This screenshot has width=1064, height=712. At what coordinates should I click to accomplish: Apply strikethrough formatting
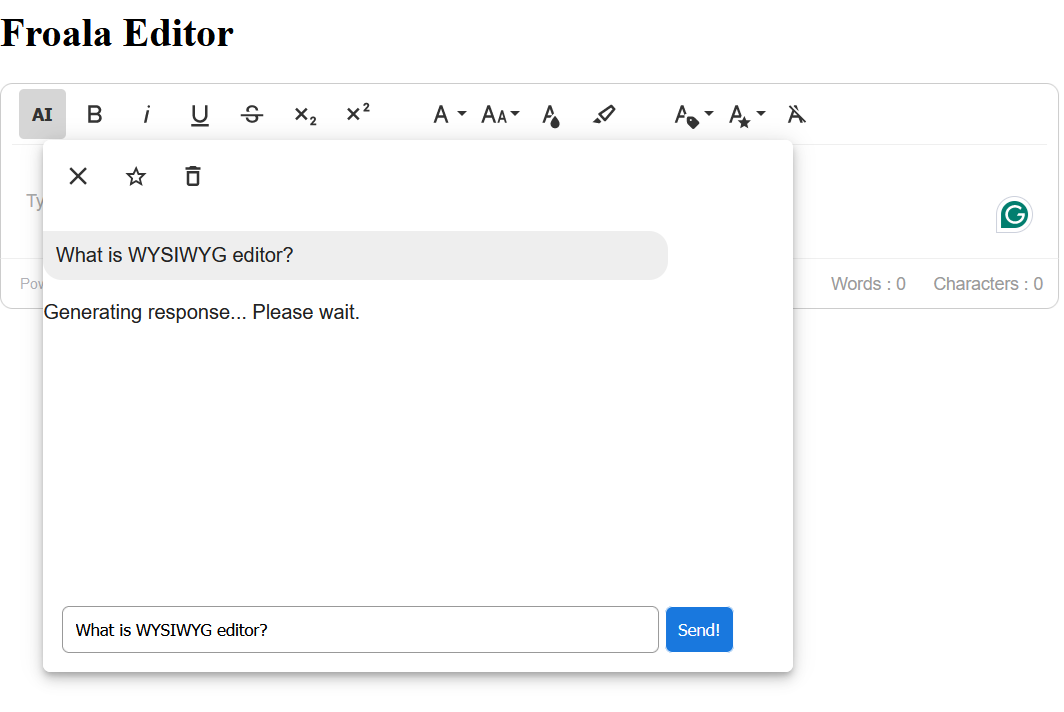(252, 114)
